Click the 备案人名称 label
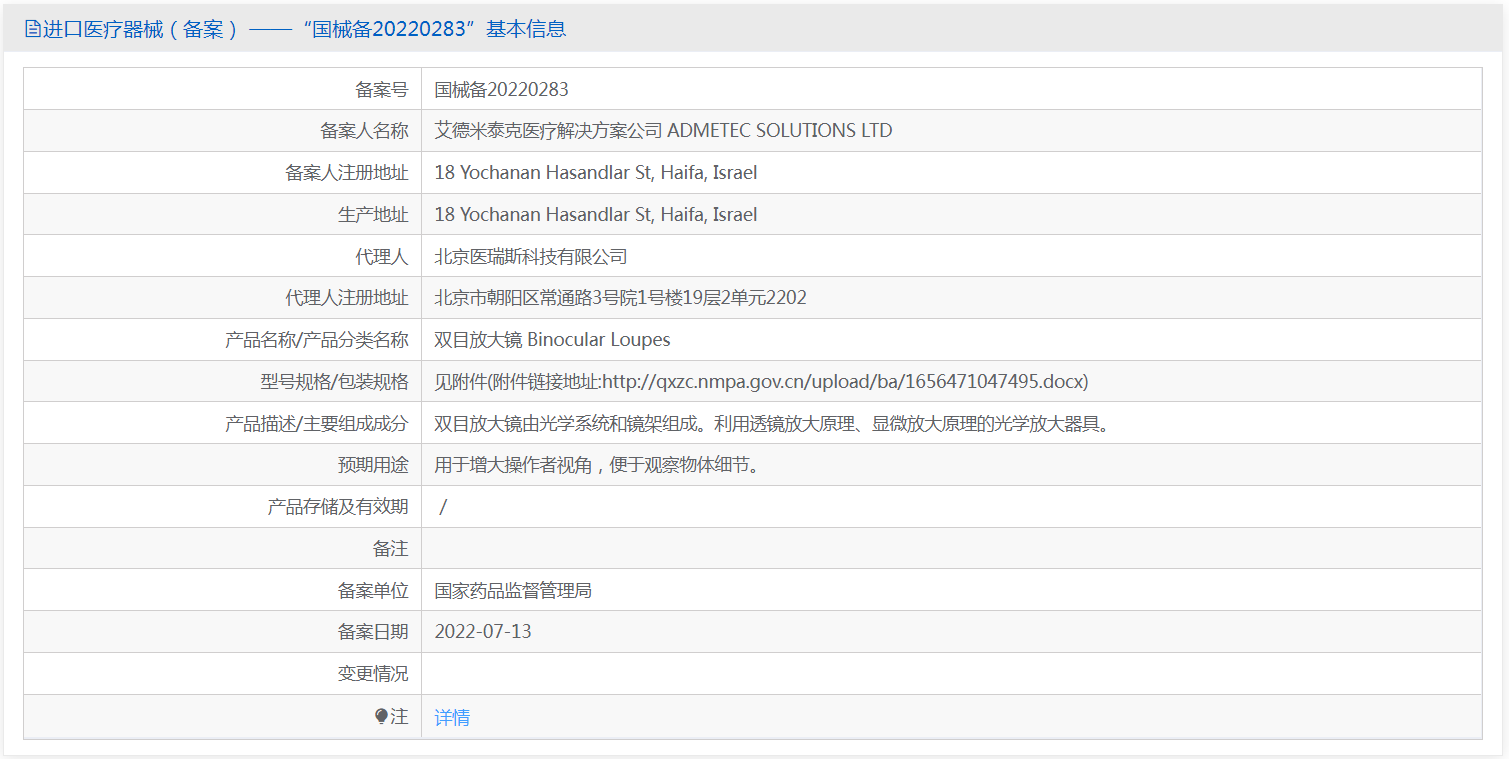 pos(364,131)
